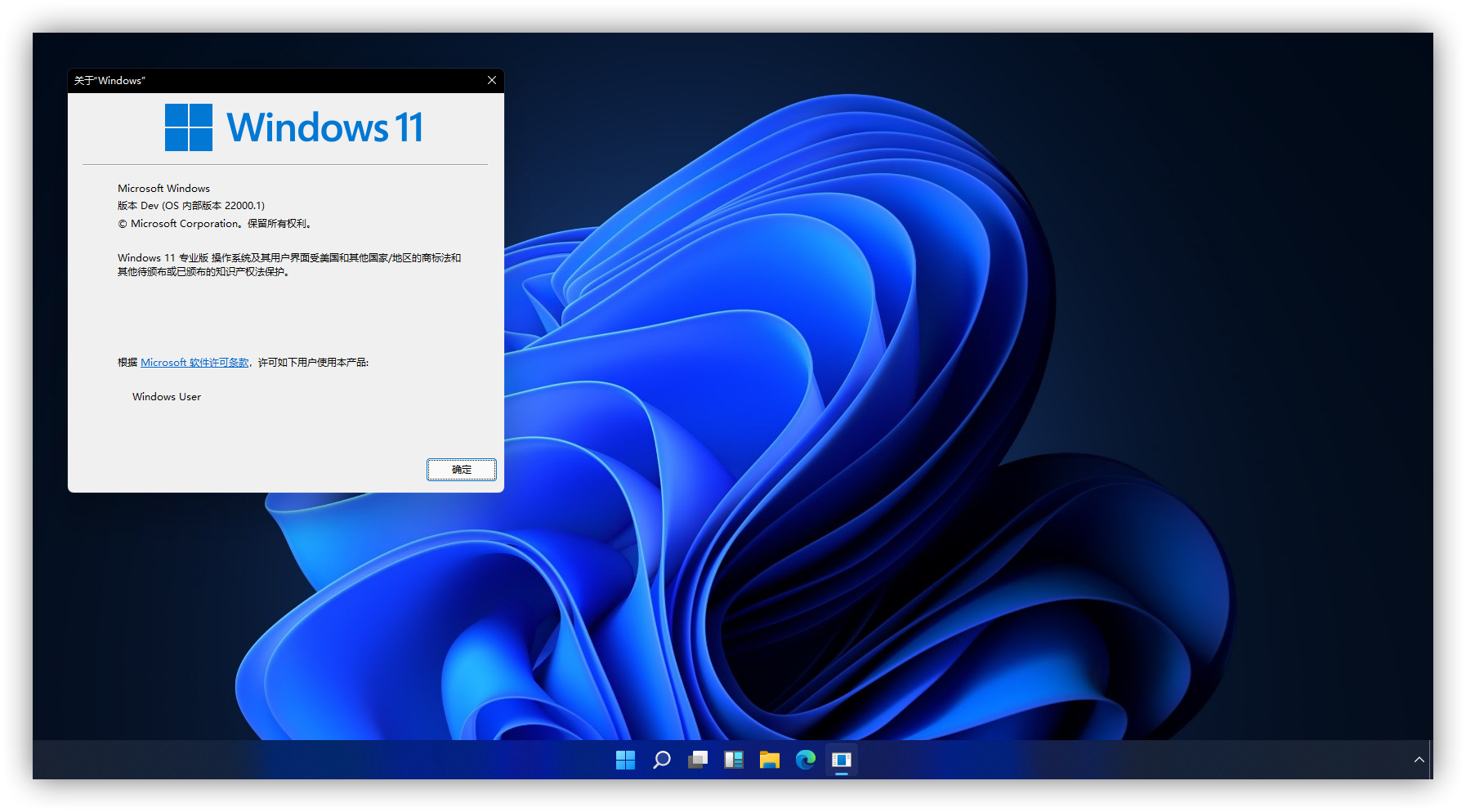This screenshot has width=1466, height=812.
Task: Open Task View from the taskbar
Action: 698,760
